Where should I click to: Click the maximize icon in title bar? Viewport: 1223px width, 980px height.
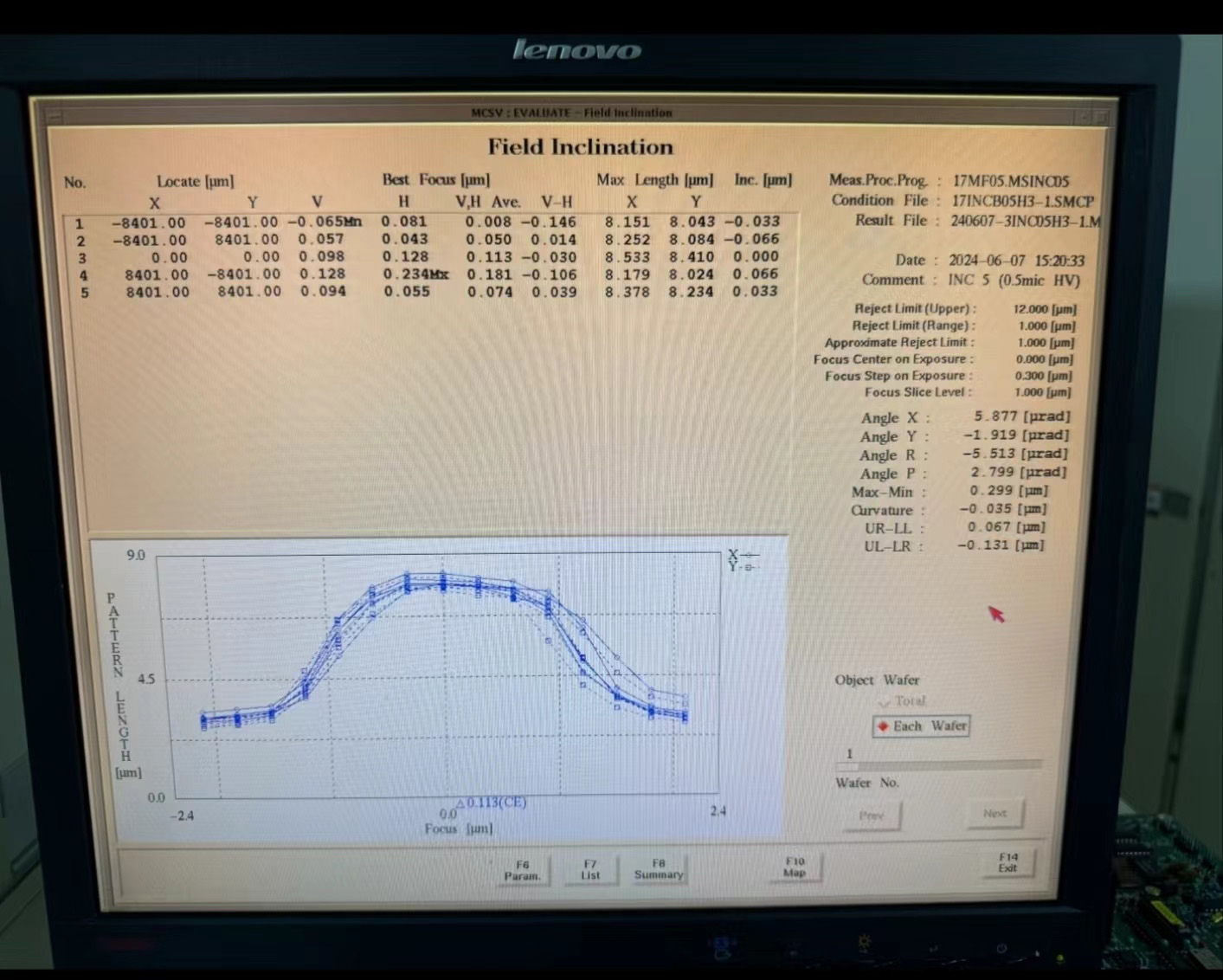(1102, 116)
